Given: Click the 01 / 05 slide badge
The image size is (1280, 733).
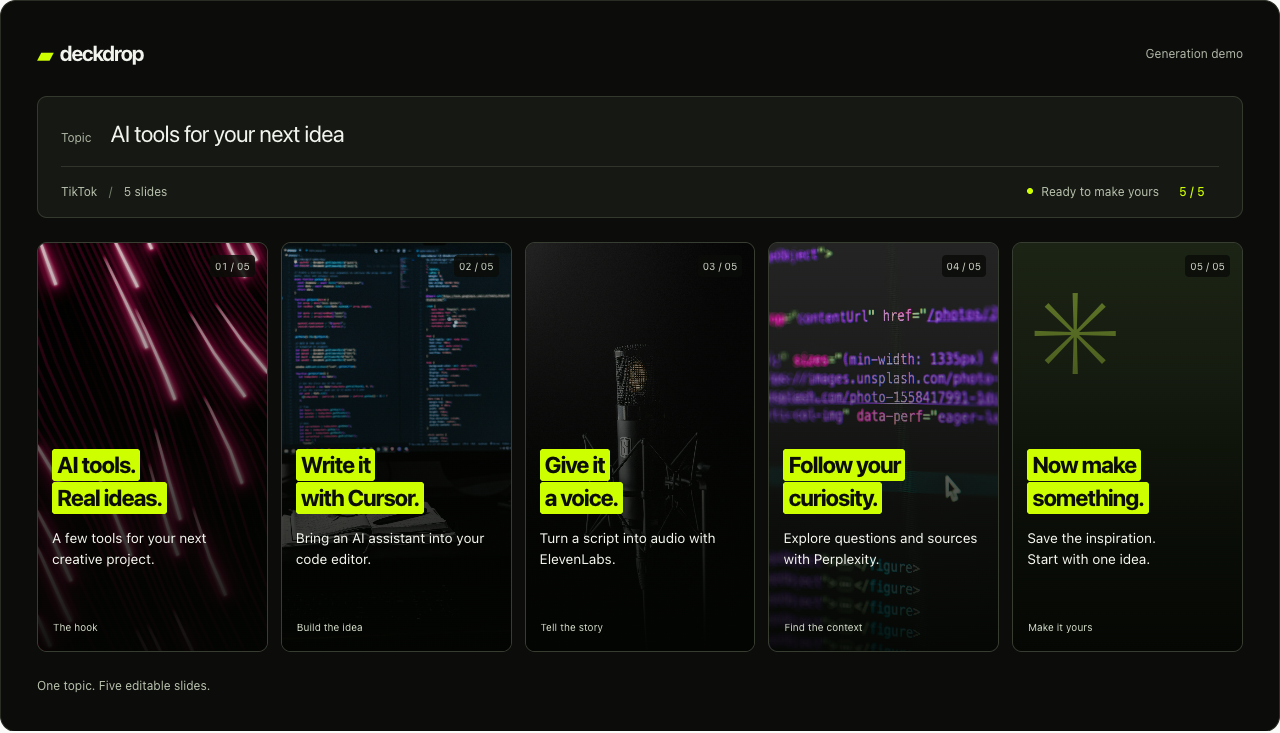Looking at the screenshot, I should [232, 267].
